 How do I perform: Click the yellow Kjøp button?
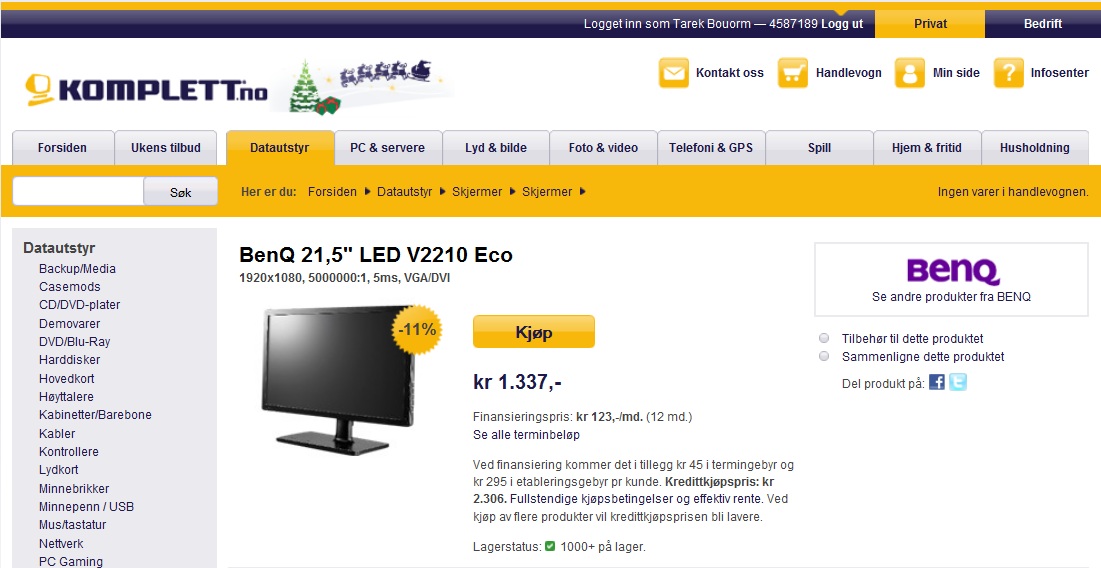(x=534, y=331)
